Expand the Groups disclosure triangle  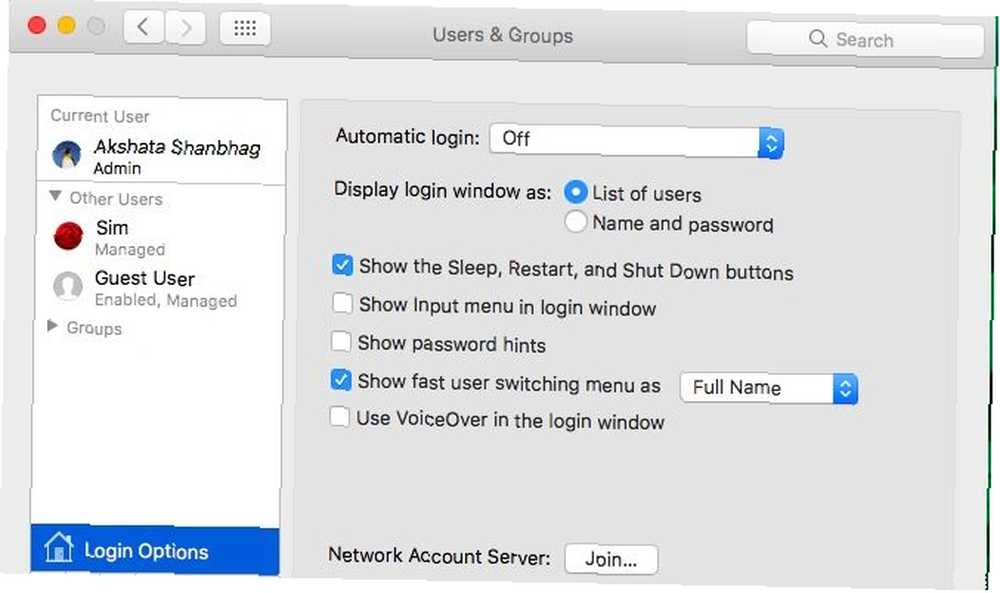coord(53,326)
